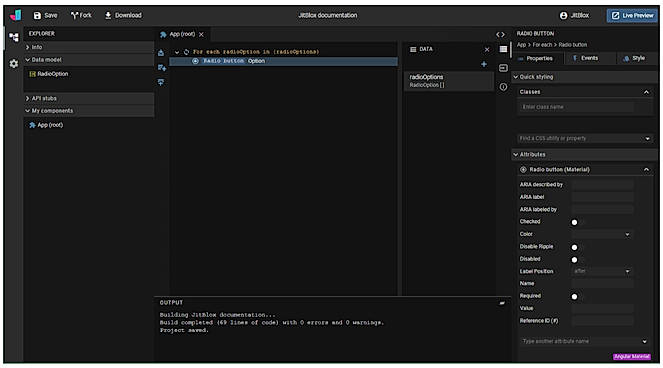Save the project

click(45, 15)
